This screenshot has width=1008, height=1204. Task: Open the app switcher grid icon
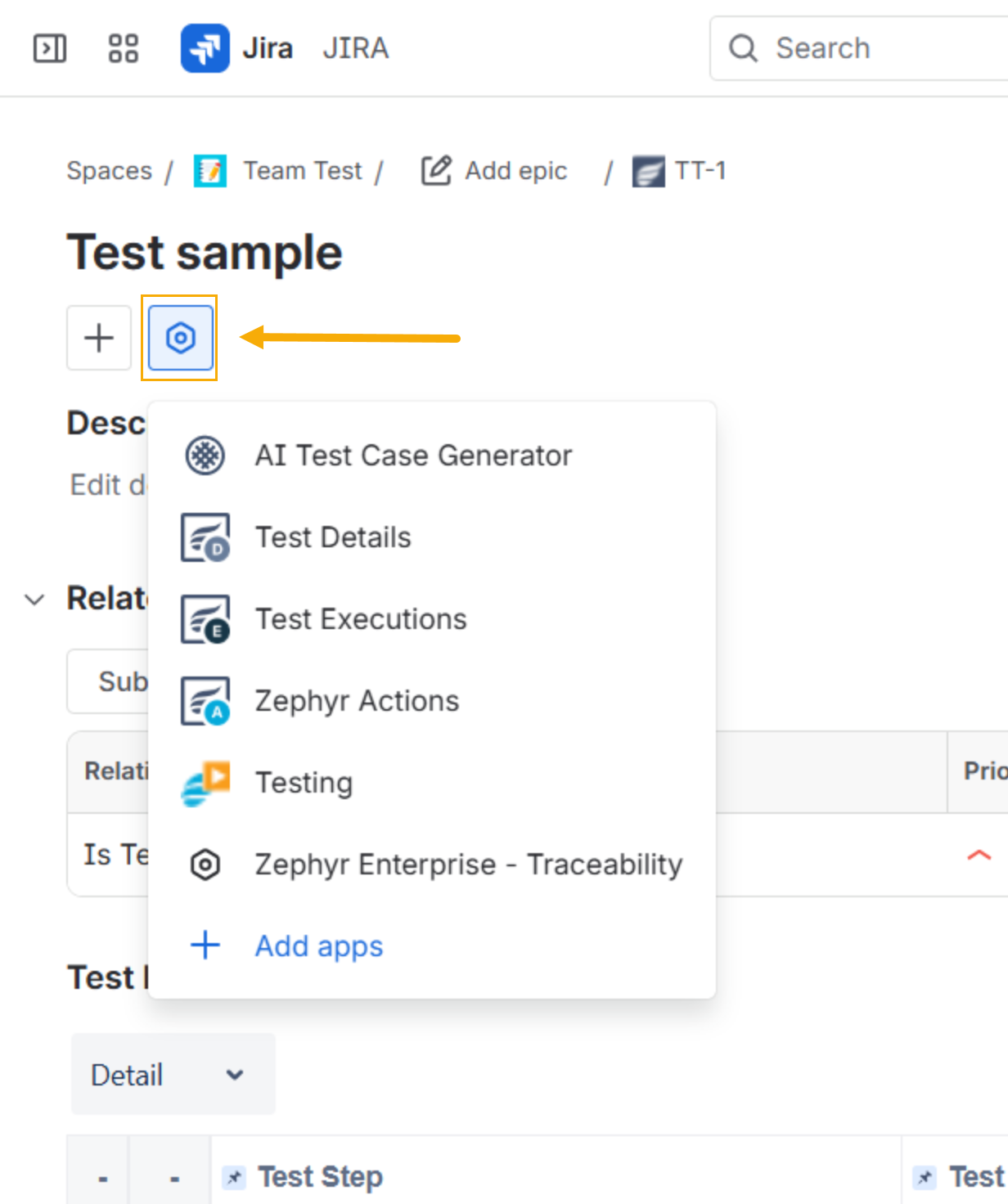(124, 48)
